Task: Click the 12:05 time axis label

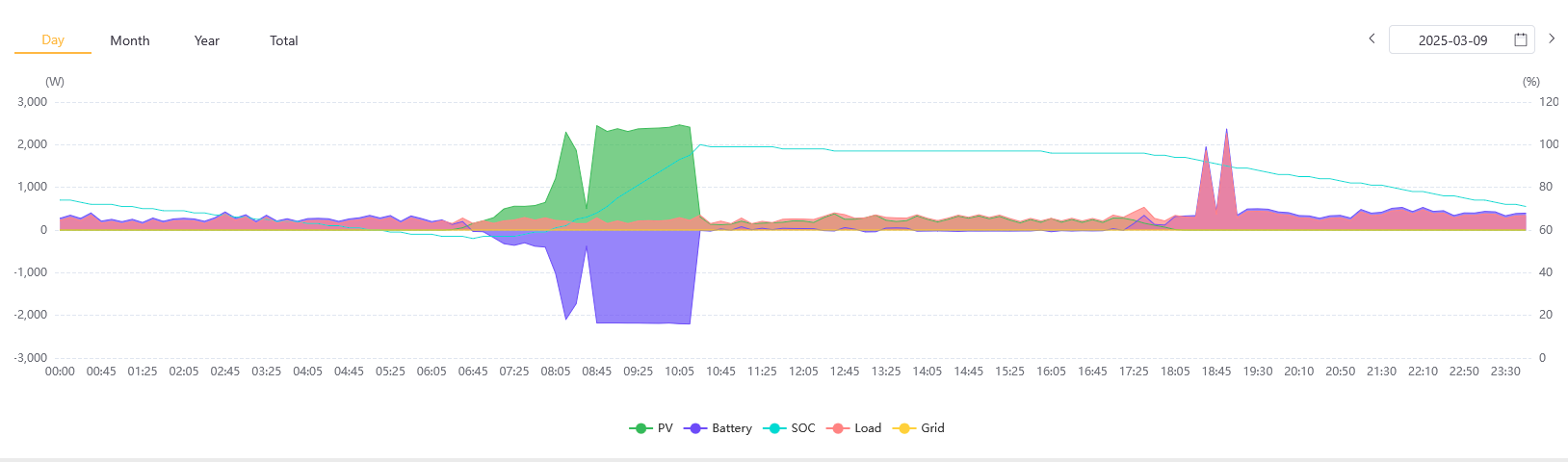Action: click(x=803, y=372)
